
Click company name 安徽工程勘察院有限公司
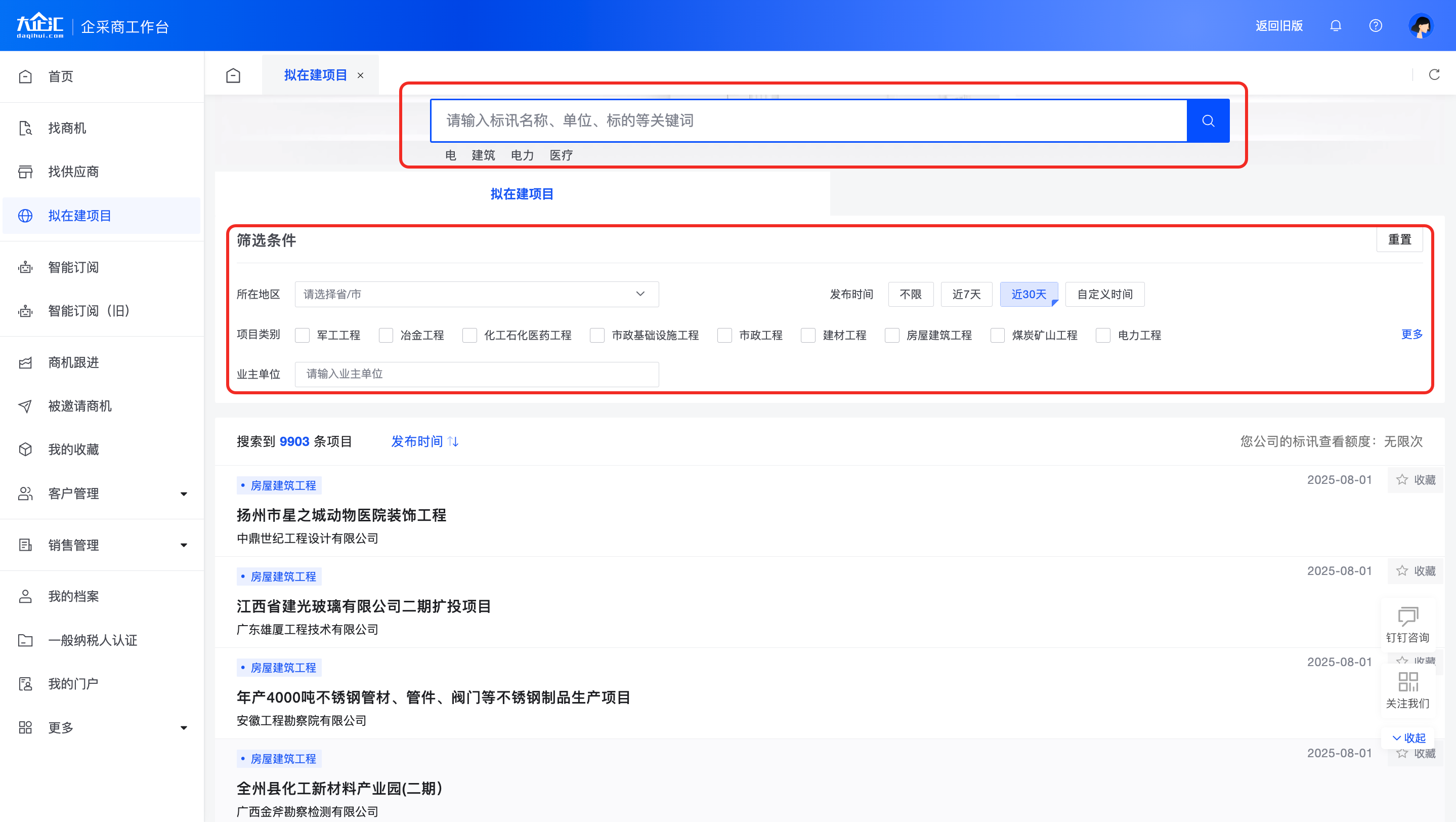pyautogui.click(x=301, y=721)
